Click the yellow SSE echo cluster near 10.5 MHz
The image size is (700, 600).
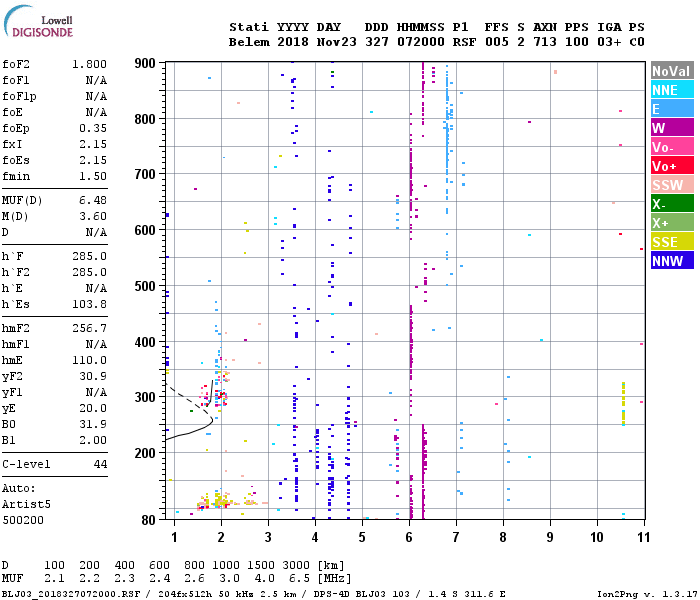click(x=624, y=404)
